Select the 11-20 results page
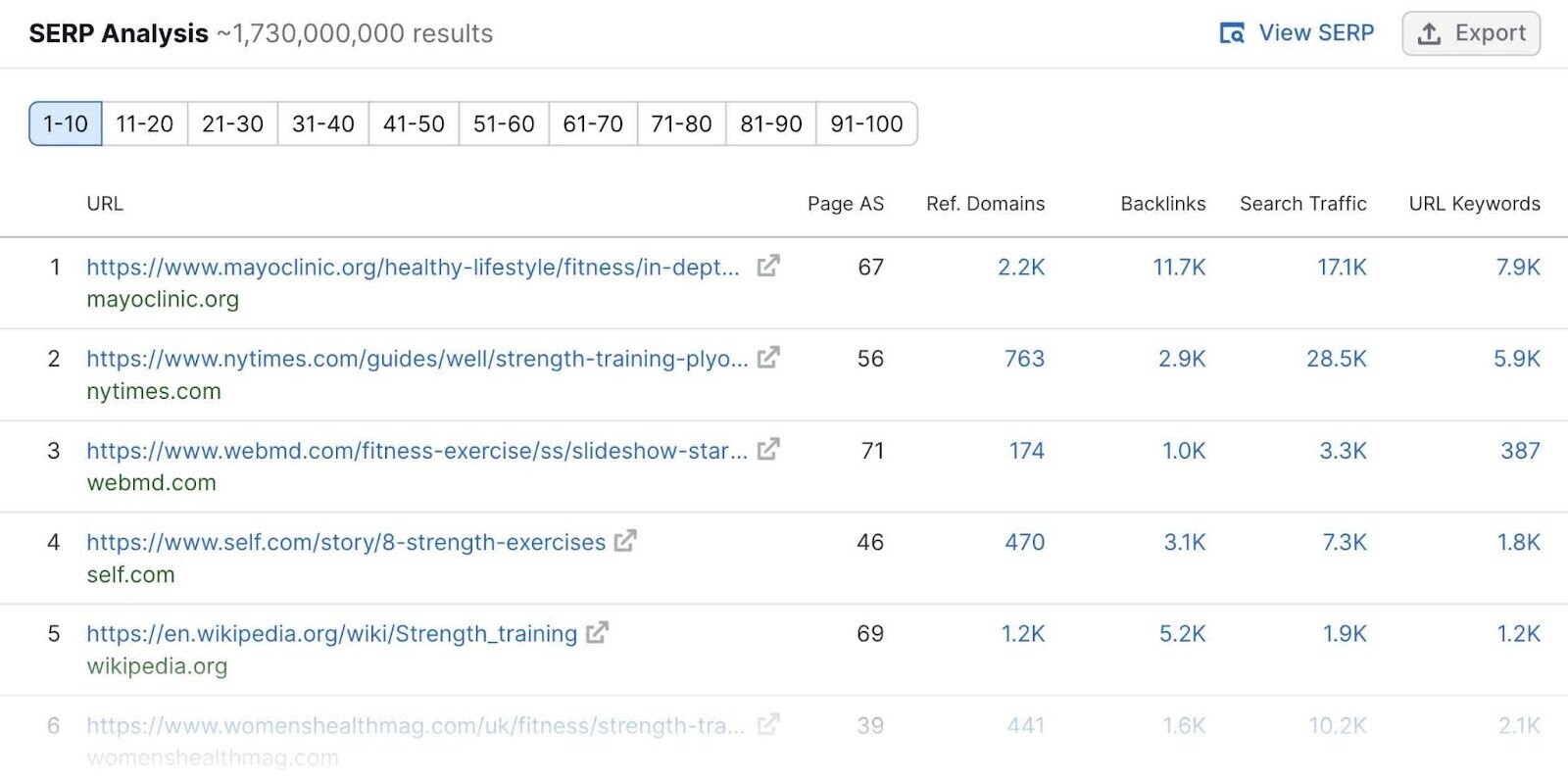This screenshot has width=1568, height=784. click(143, 123)
